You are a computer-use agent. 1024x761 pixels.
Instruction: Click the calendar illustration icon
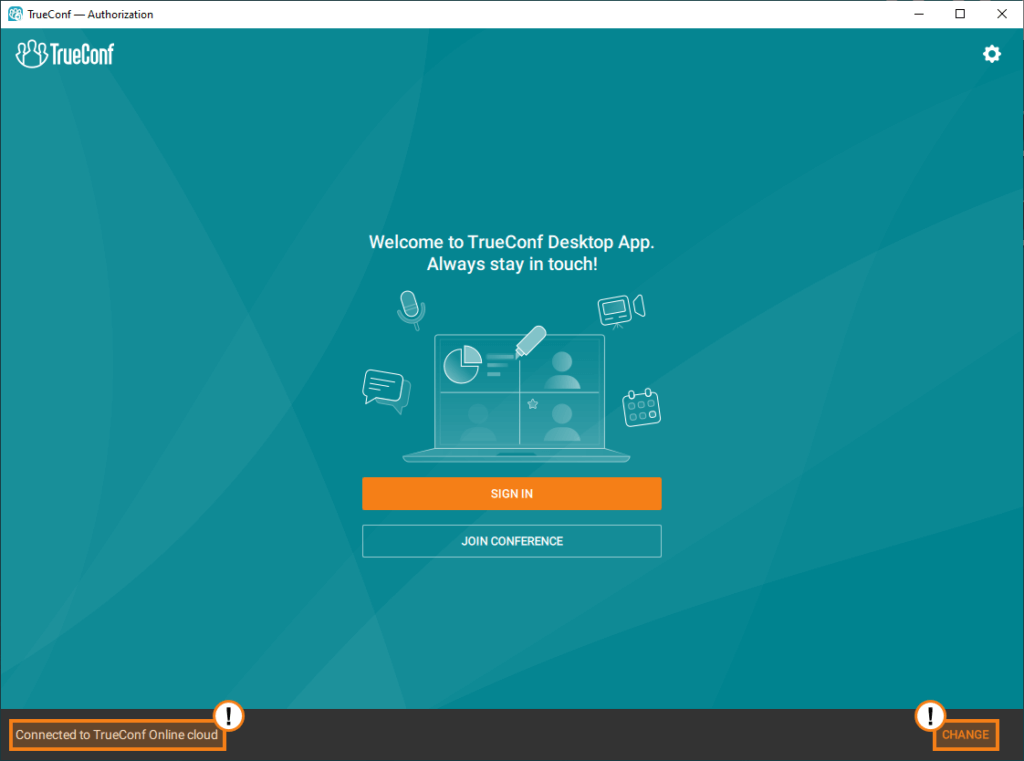coord(640,407)
